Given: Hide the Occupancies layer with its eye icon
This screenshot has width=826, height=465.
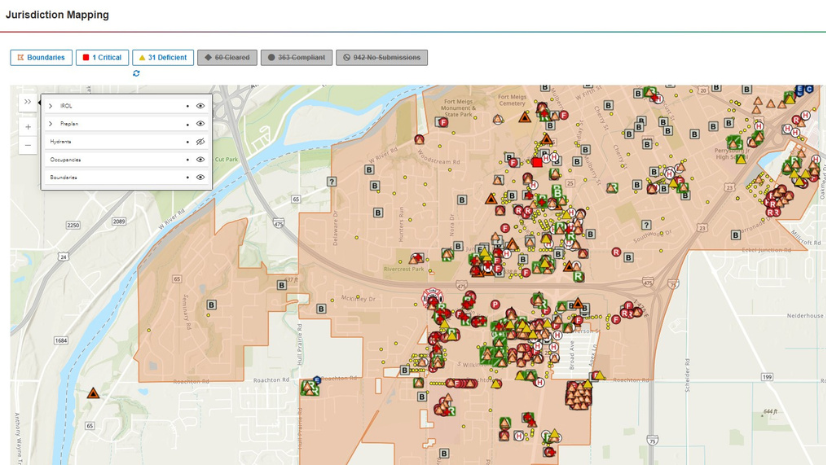Looking at the screenshot, I should pos(200,160).
